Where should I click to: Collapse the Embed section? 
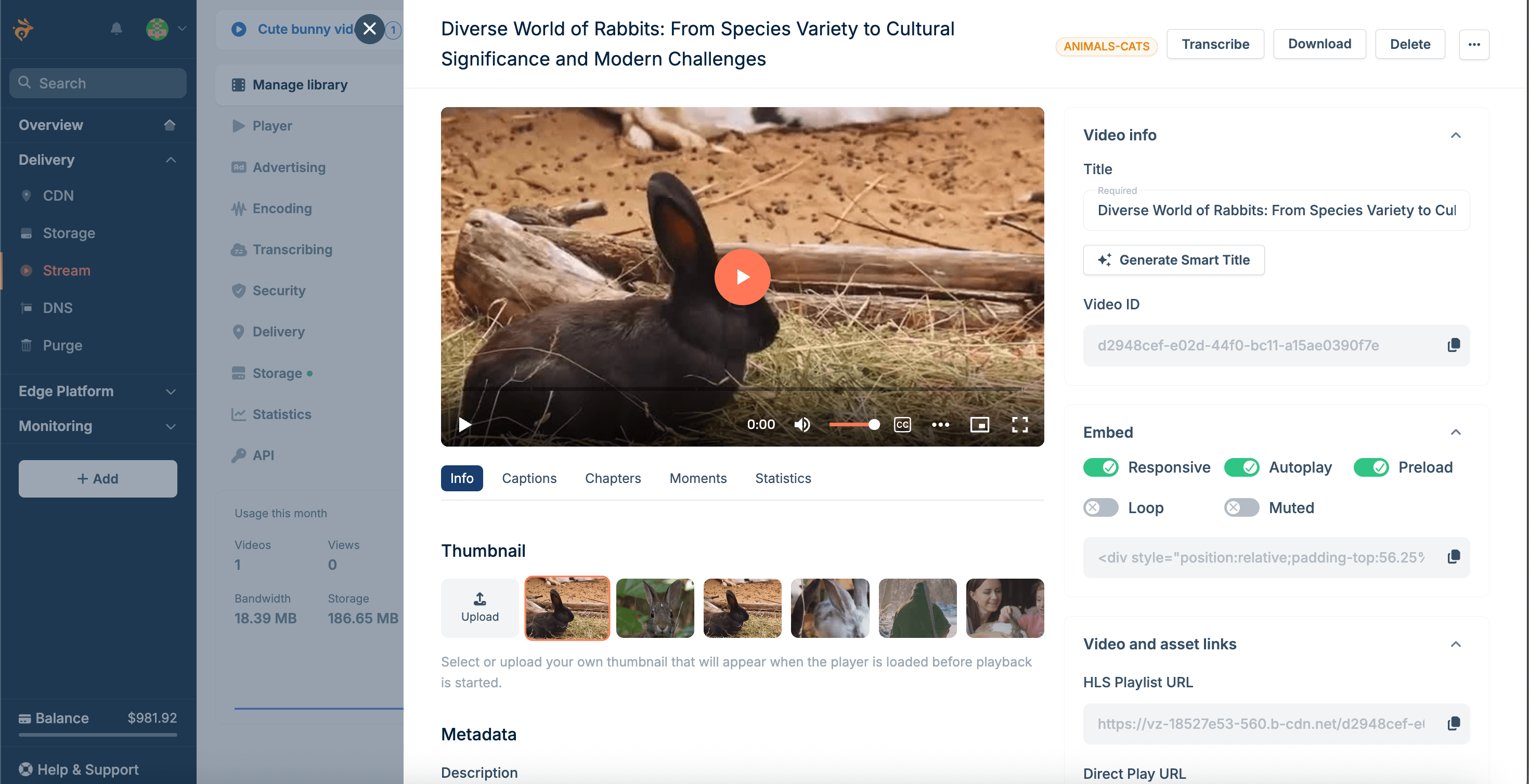(1455, 432)
